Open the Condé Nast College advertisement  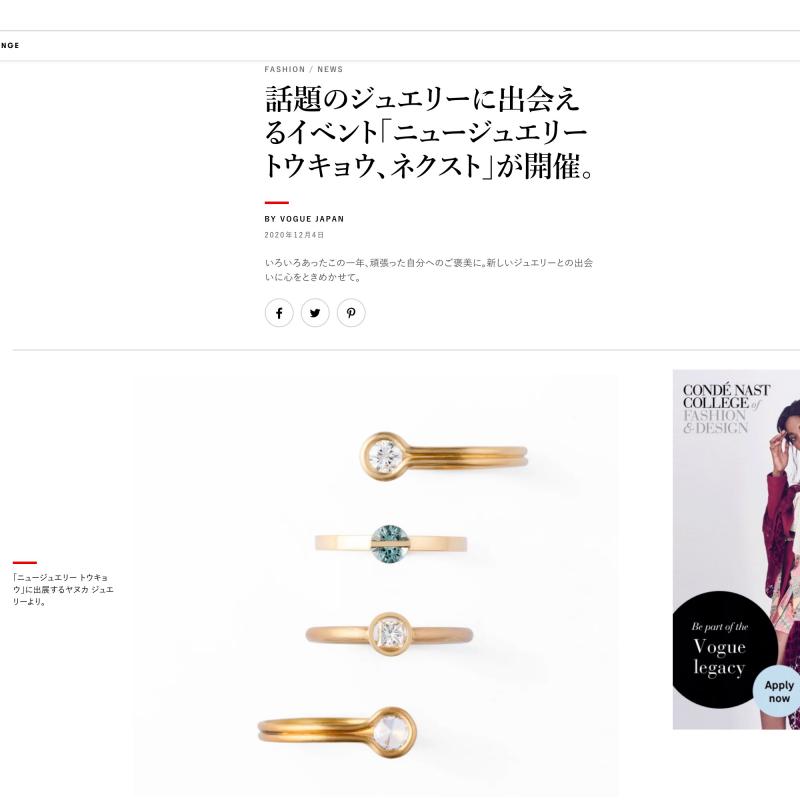[x=736, y=549]
